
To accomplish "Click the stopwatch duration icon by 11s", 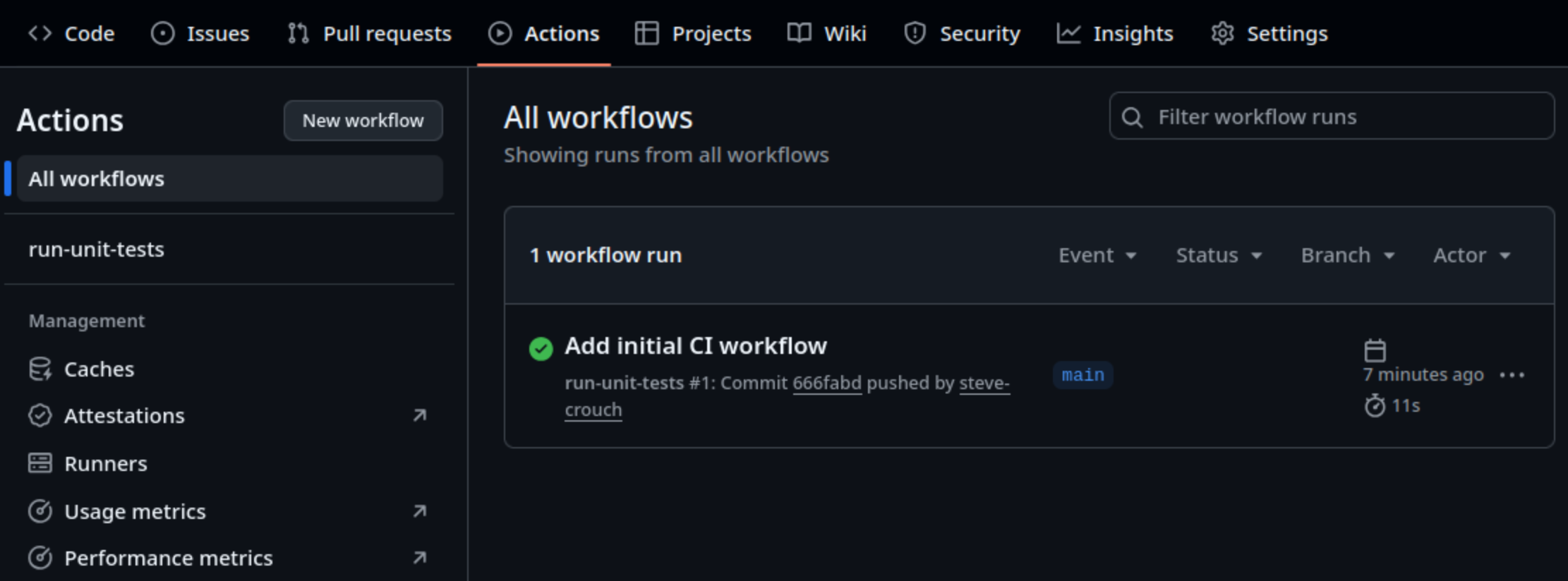I will (1375, 405).
